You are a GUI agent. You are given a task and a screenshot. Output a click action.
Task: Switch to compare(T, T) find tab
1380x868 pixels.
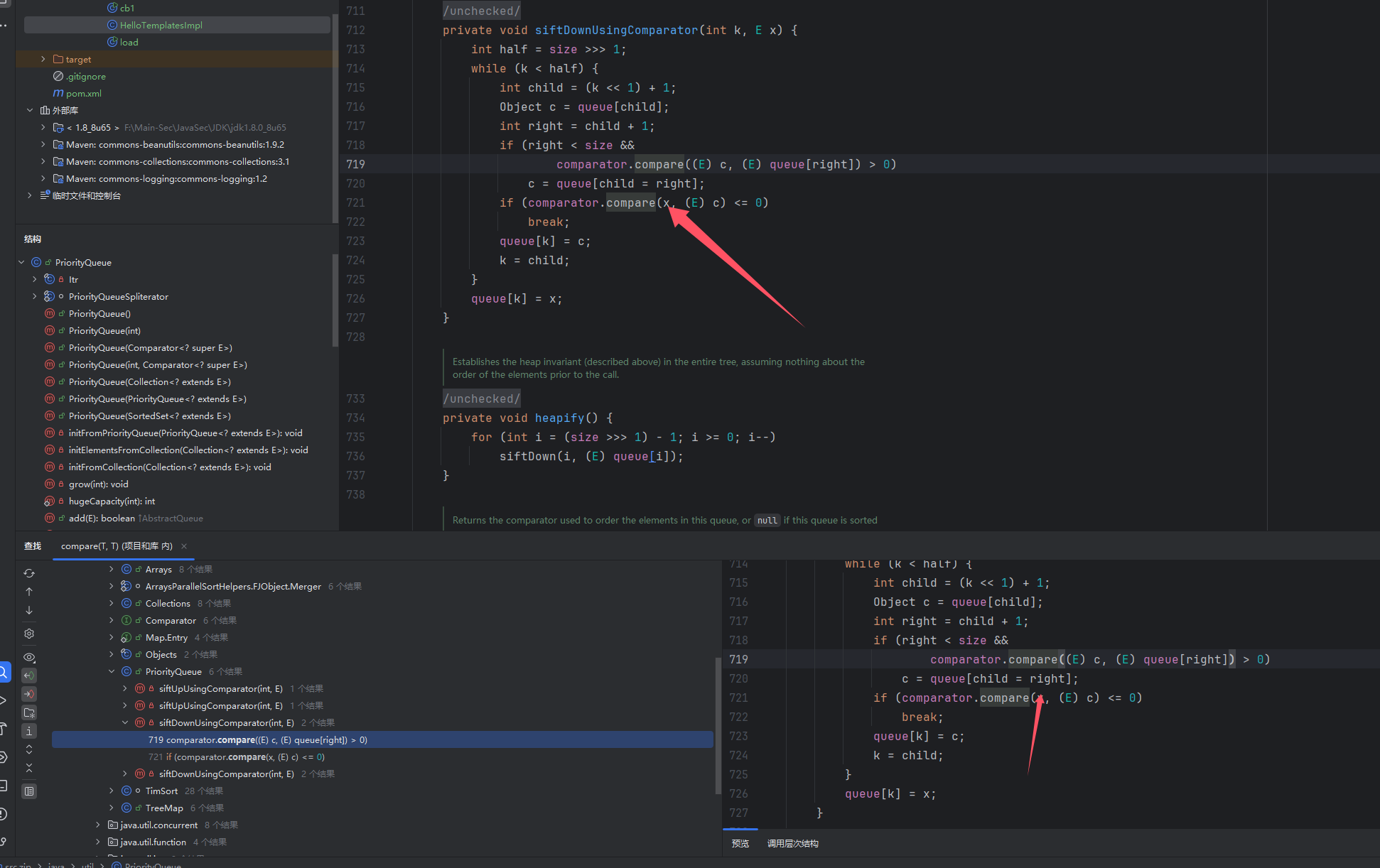[117, 546]
